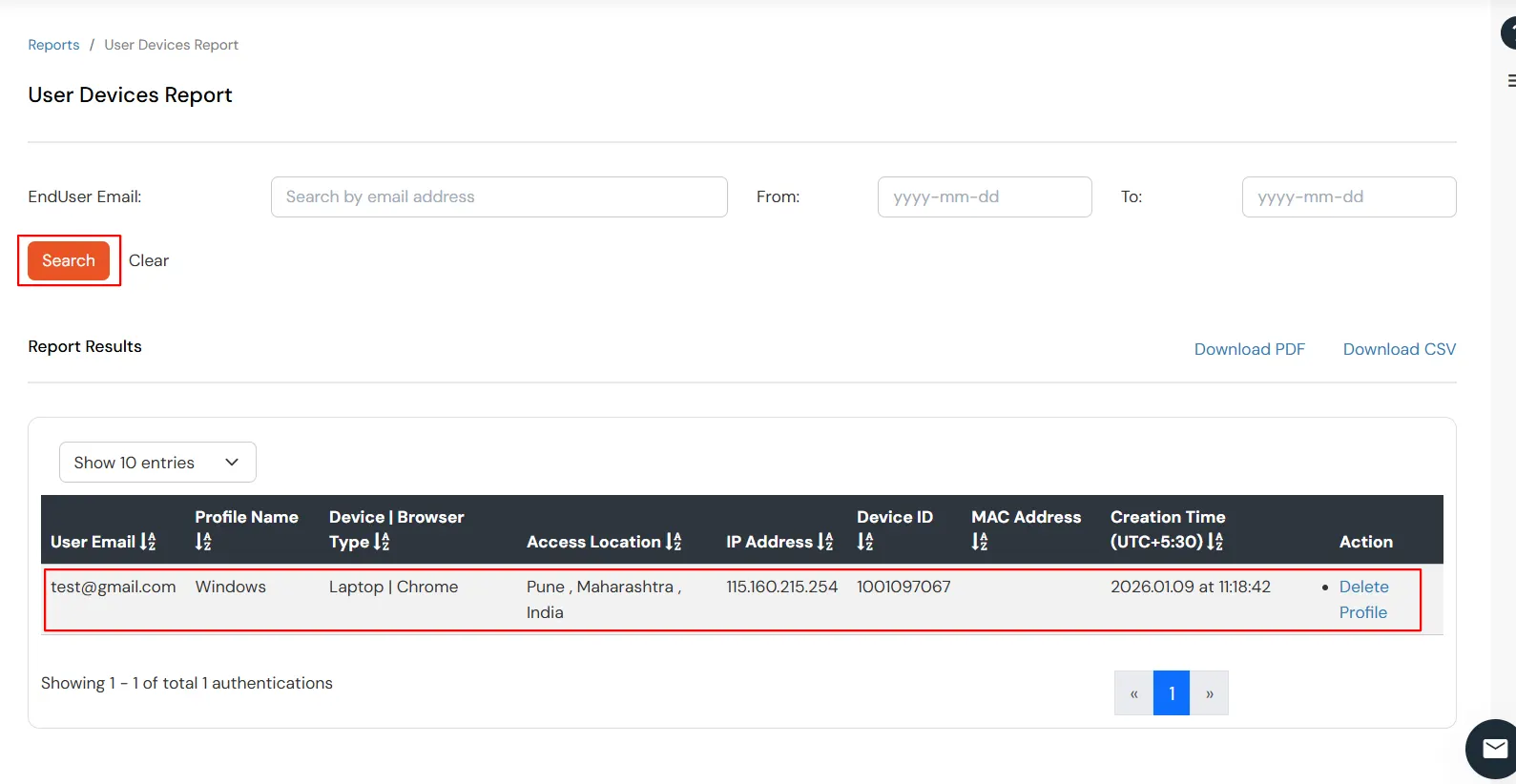Screen dimensions: 1516x784
Task: Click the showing 1 - 1 authentications text
Action: pos(187,683)
